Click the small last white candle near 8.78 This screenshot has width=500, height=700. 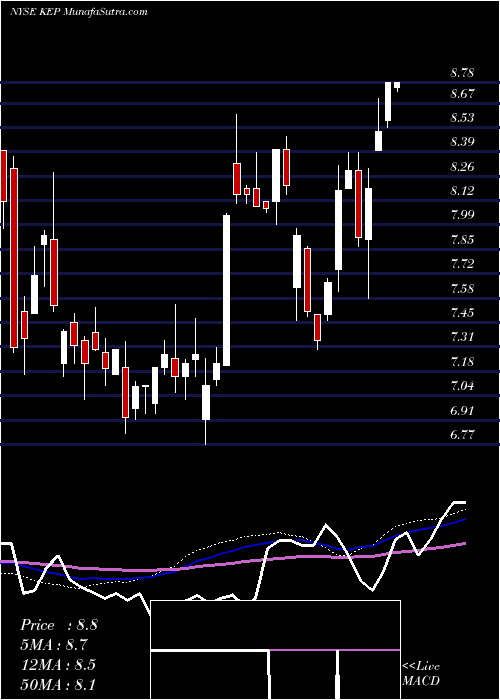(x=396, y=85)
